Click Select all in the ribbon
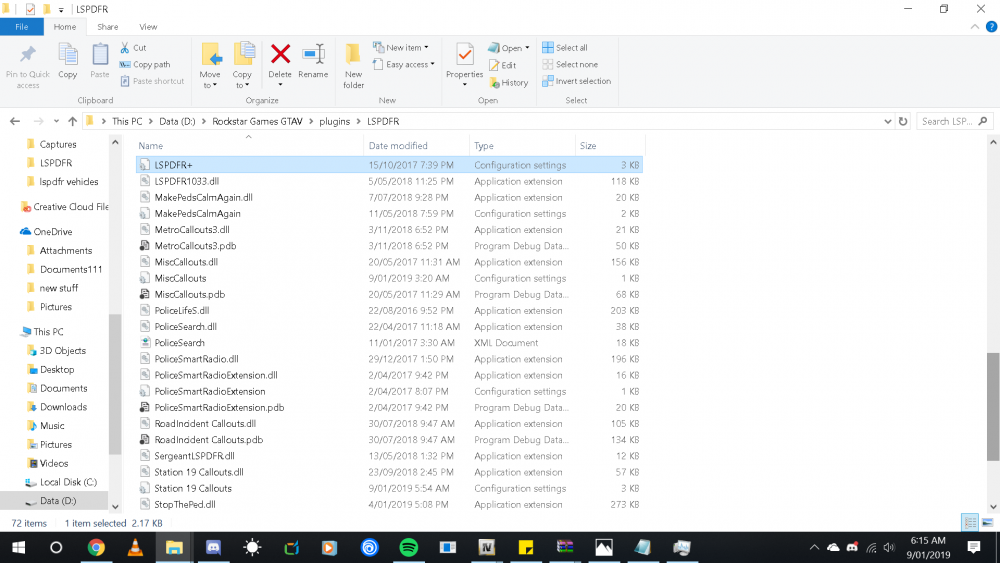This screenshot has height=563, width=1000. (x=565, y=47)
